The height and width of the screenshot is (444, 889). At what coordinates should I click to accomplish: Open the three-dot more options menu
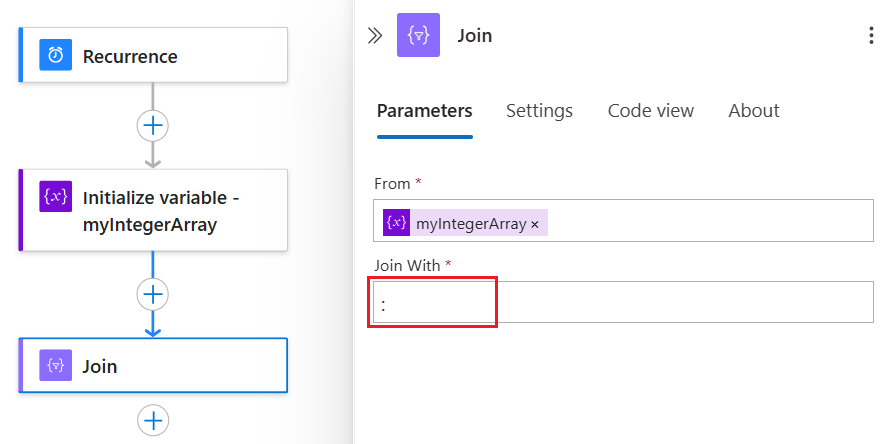tap(871, 35)
